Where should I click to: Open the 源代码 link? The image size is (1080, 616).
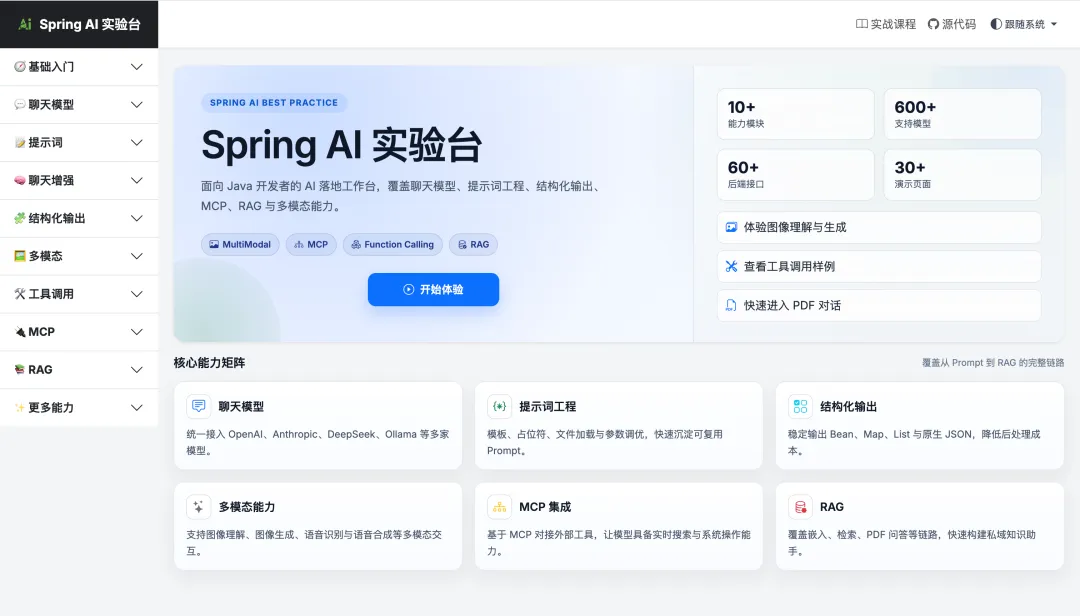(x=952, y=24)
